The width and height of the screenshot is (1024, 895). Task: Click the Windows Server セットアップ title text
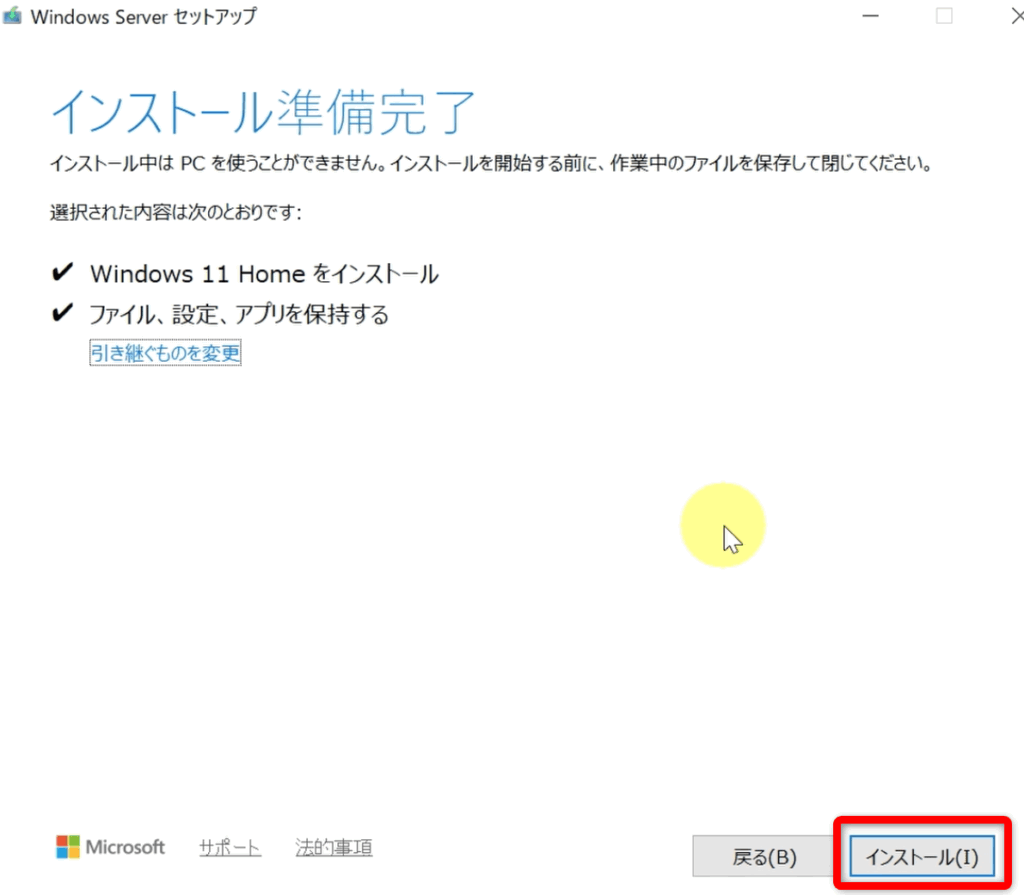pos(143,16)
